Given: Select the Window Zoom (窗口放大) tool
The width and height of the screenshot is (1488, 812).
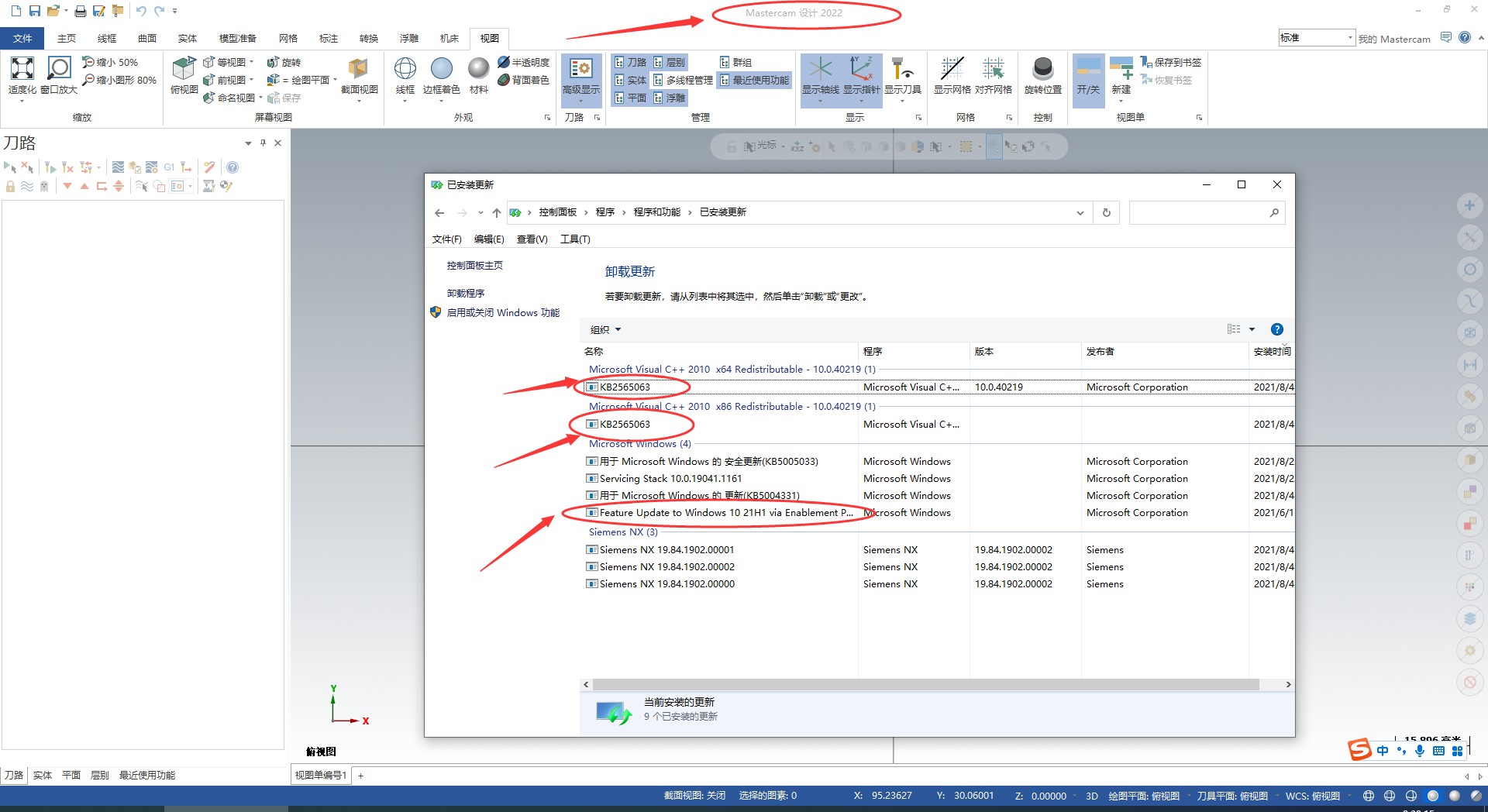Looking at the screenshot, I should click(59, 69).
